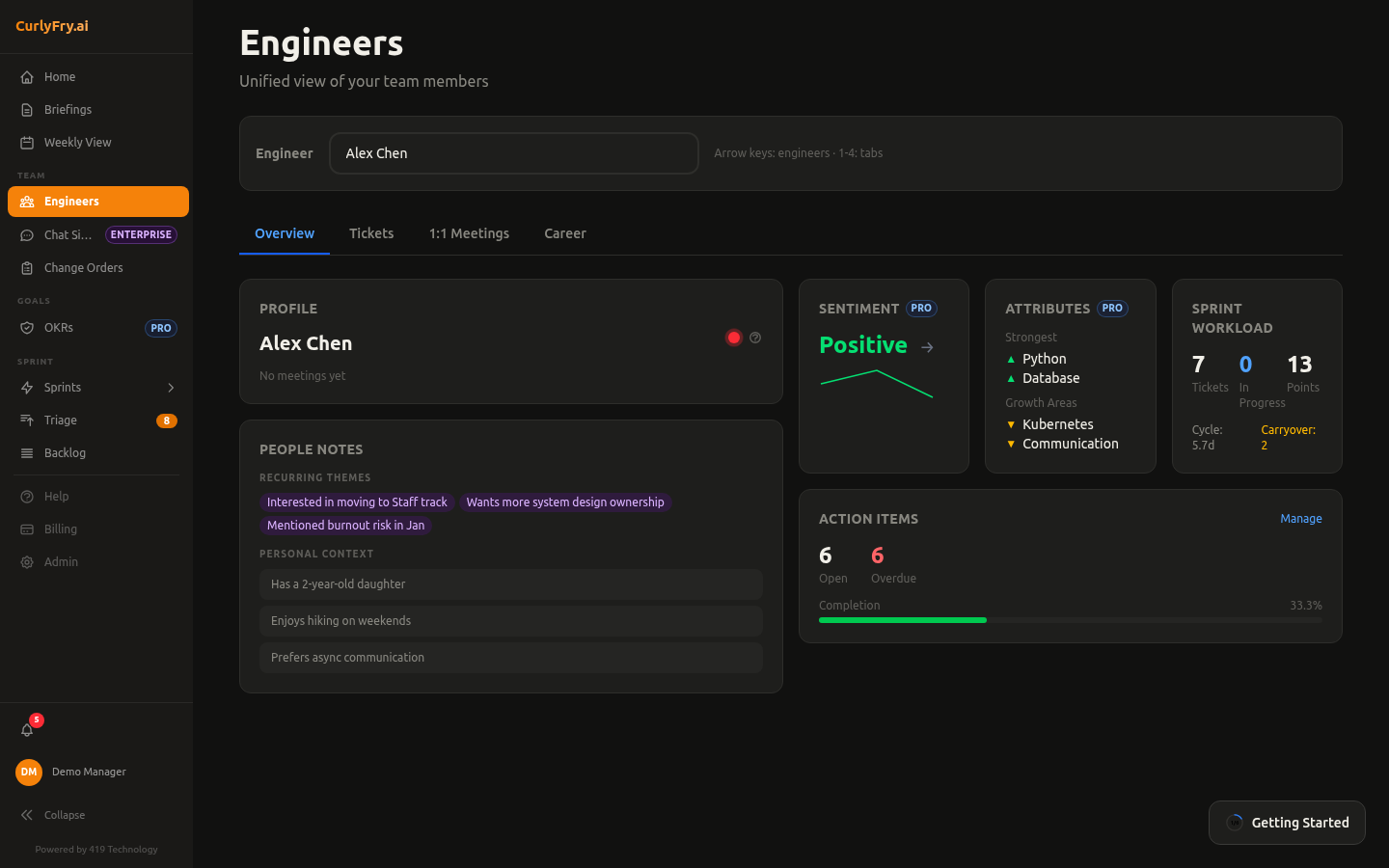Click the Weekly View calendar icon

pyautogui.click(x=27, y=143)
